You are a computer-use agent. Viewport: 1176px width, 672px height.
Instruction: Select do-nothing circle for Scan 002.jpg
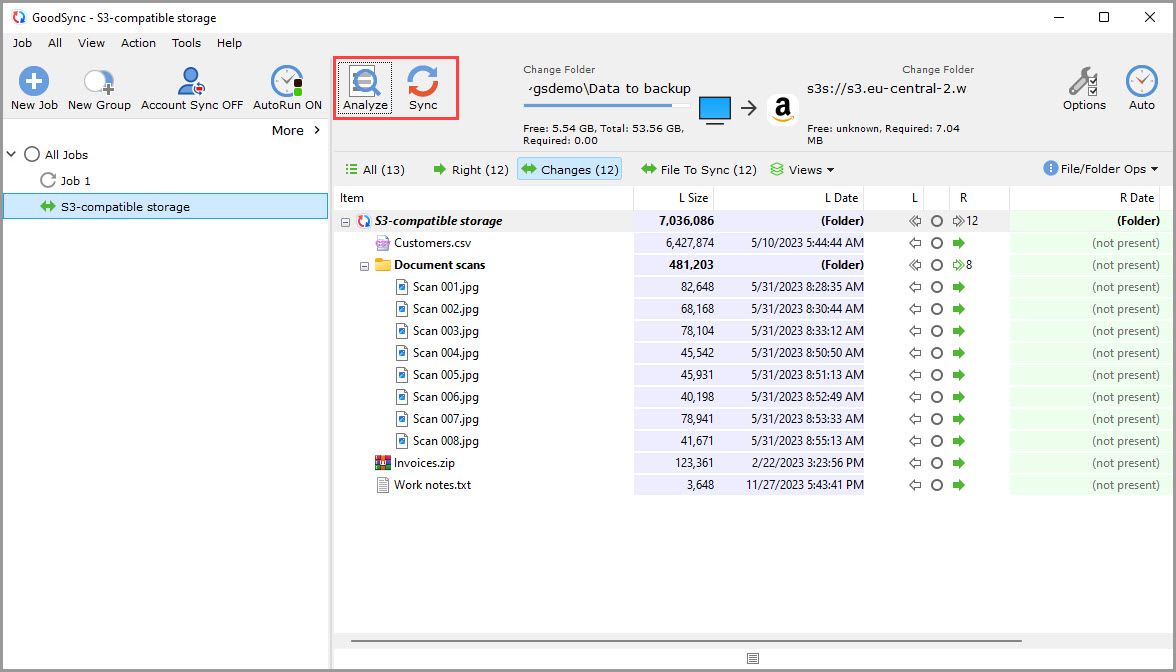tap(937, 309)
